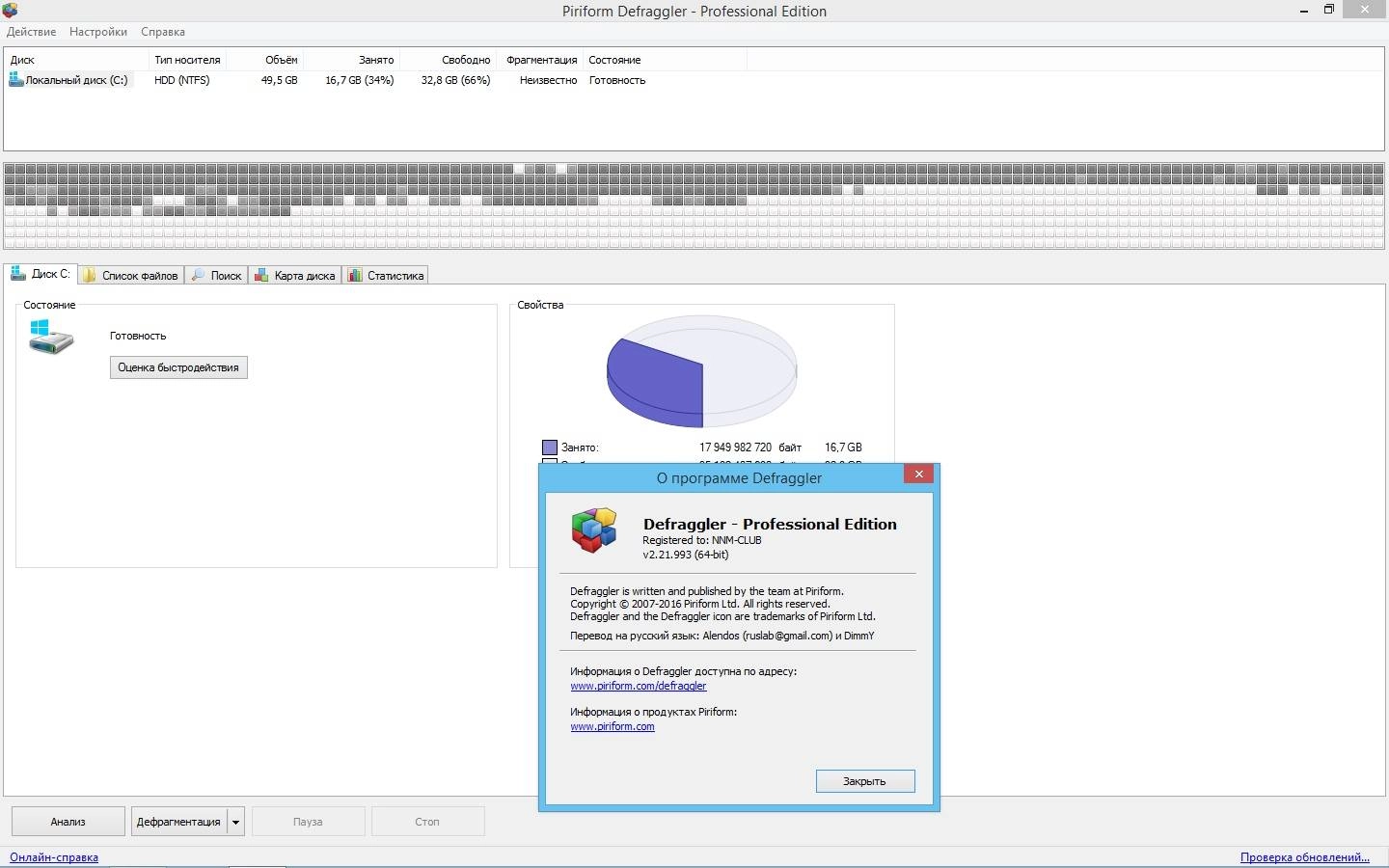This screenshot has height=868, width=1389.
Task: Open the Онлайн-справка link
Action: pyautogui.click(x=54, y=857)
